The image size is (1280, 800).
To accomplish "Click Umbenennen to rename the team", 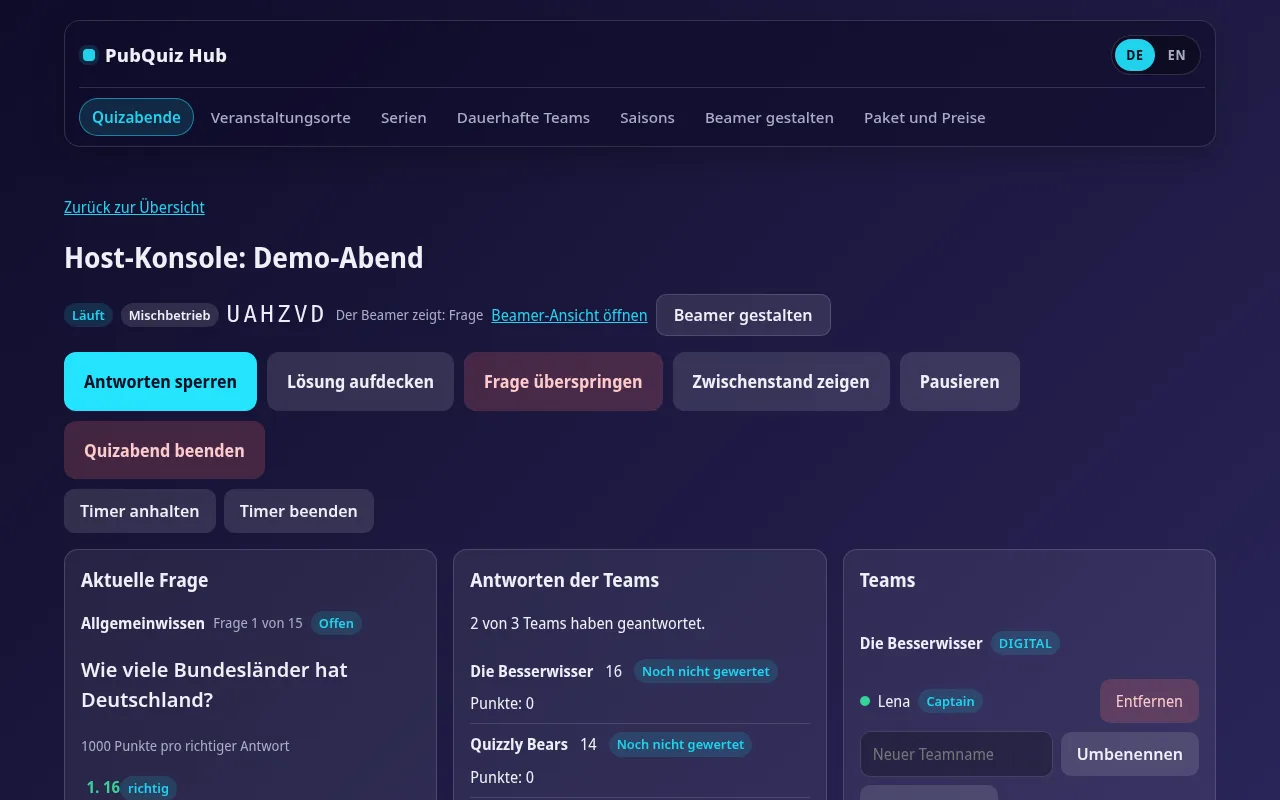I will coord(1130,754).
